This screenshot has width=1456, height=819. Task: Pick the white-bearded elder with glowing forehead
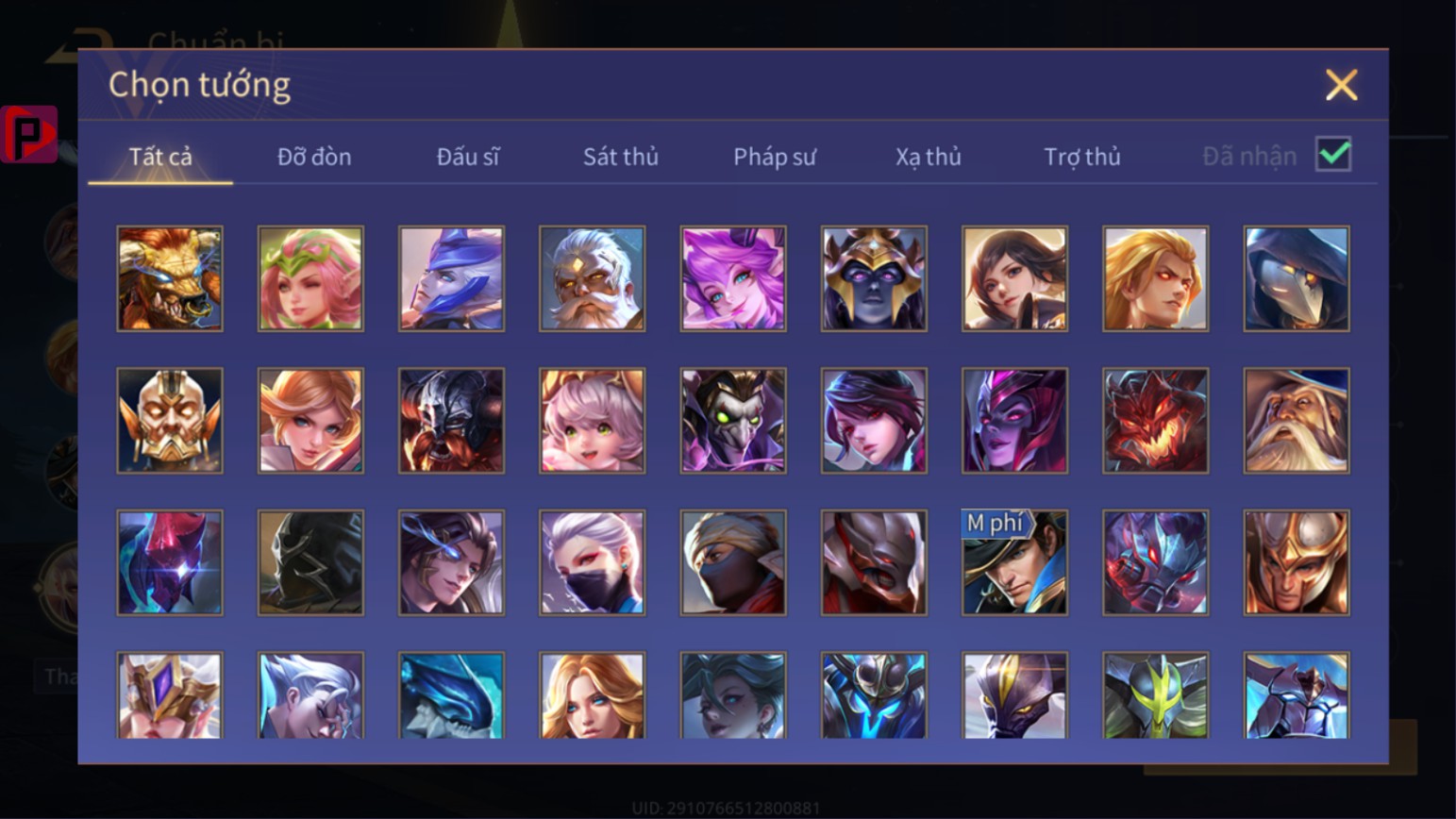[592, 278]
